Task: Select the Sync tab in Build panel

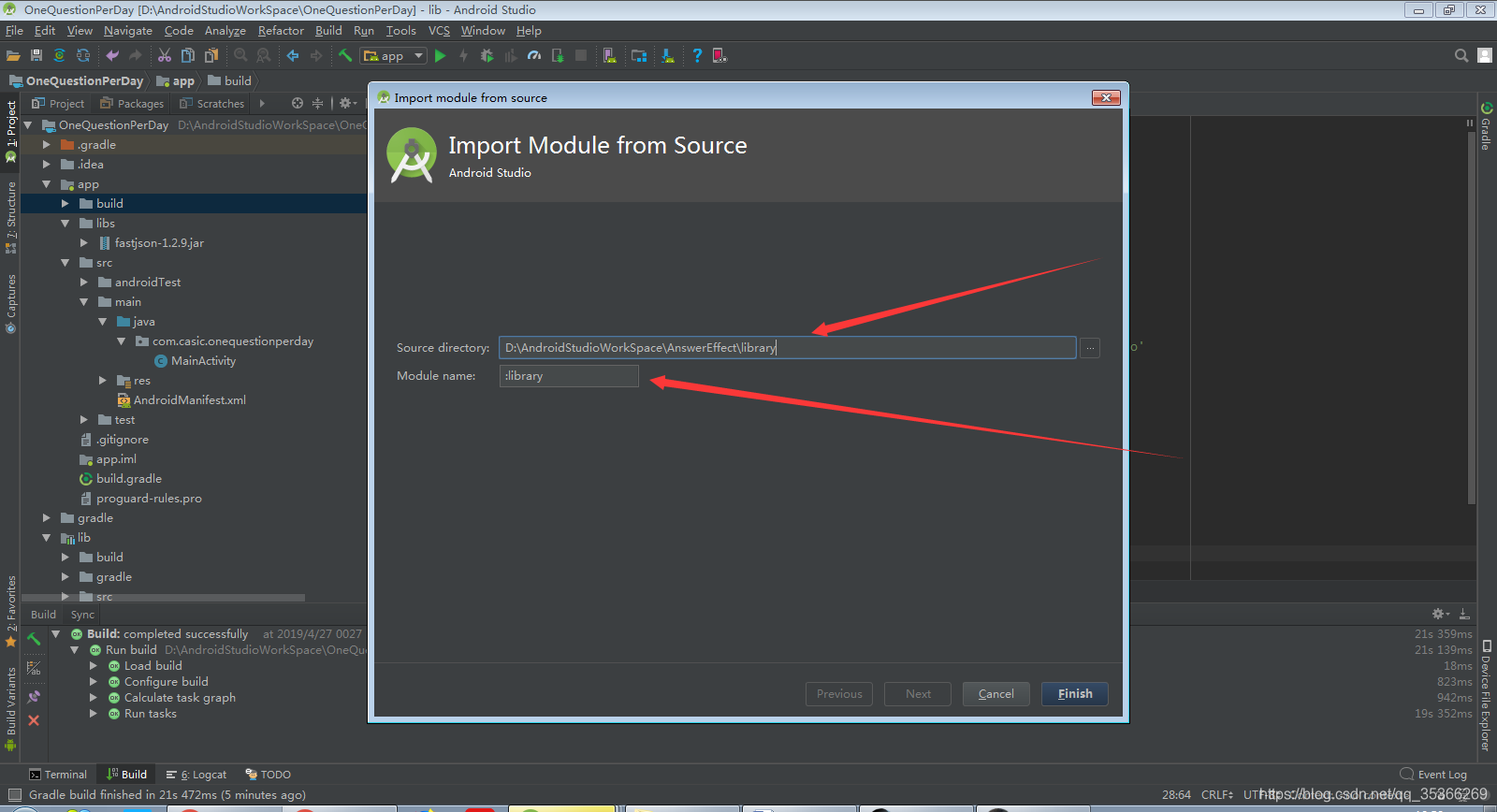Action: click(x=82, y=615)
